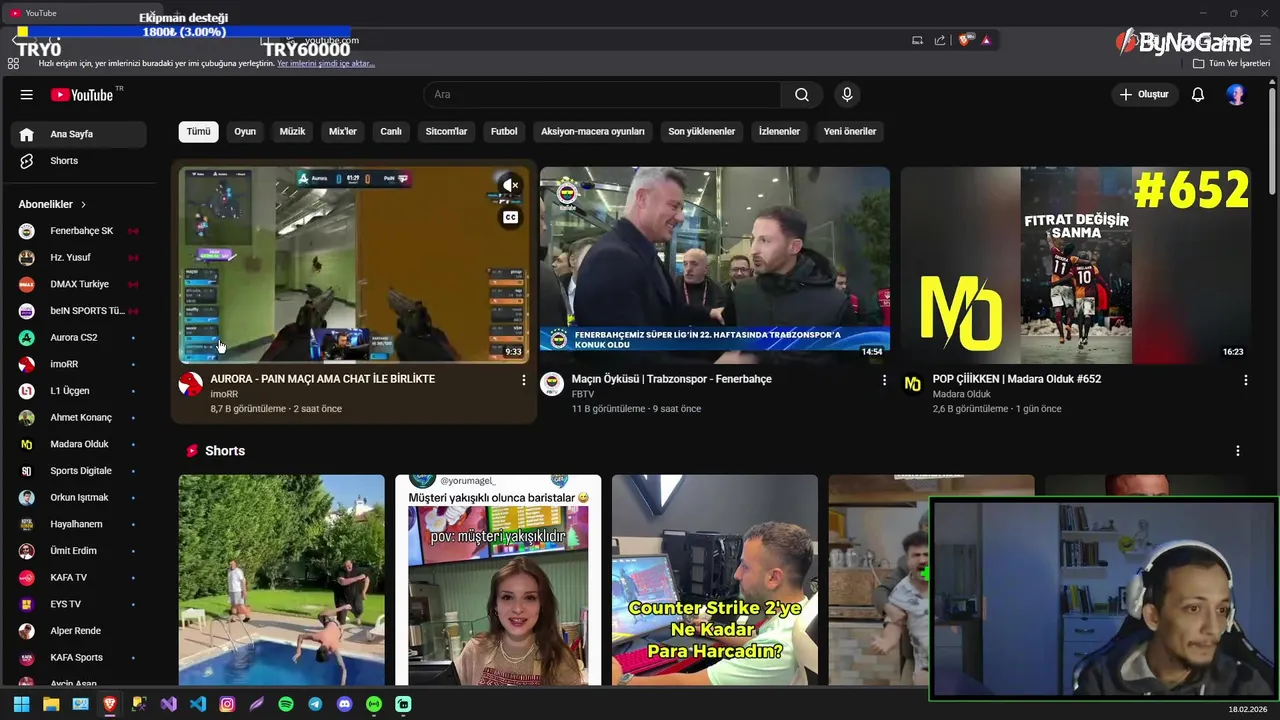
Task: Open Instagram from the taskbar
Action: pos(227,704)
